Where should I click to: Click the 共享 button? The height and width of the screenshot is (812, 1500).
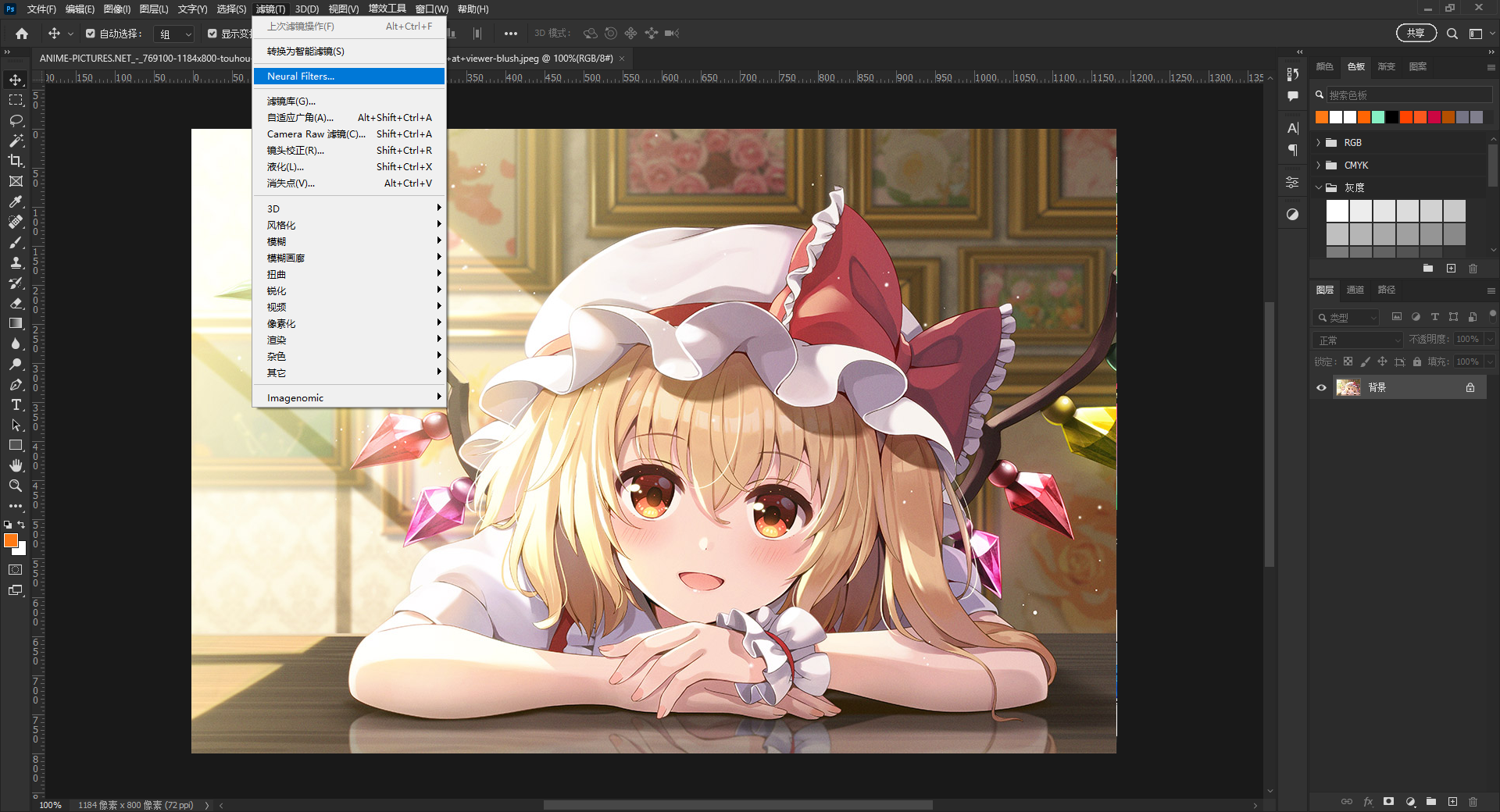point(1416,33)
